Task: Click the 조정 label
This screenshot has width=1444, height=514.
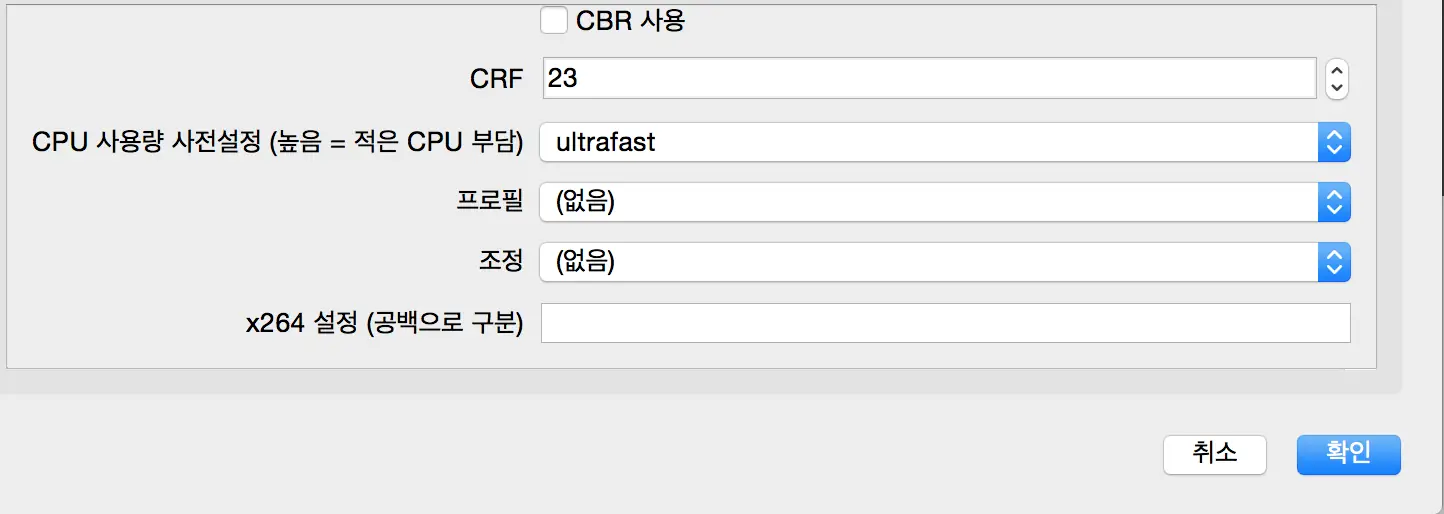Action: [501, 262]
